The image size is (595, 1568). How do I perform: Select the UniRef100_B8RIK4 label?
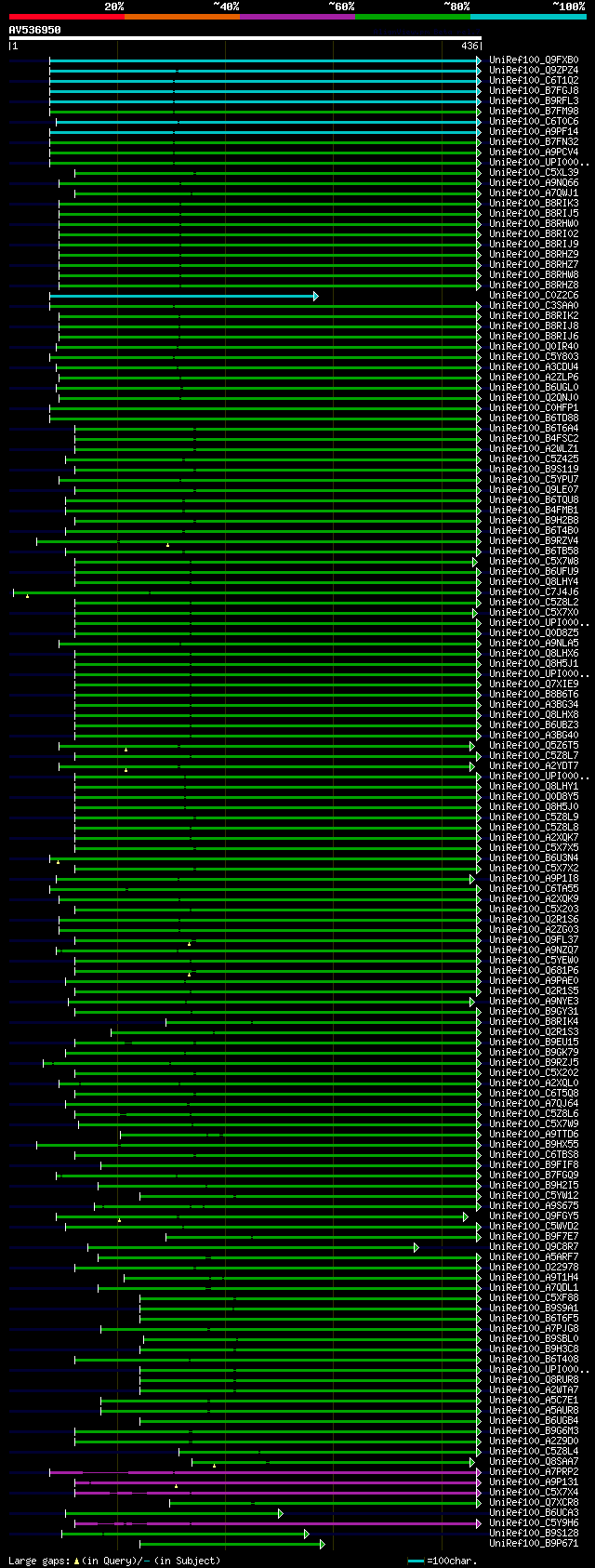534,1022
